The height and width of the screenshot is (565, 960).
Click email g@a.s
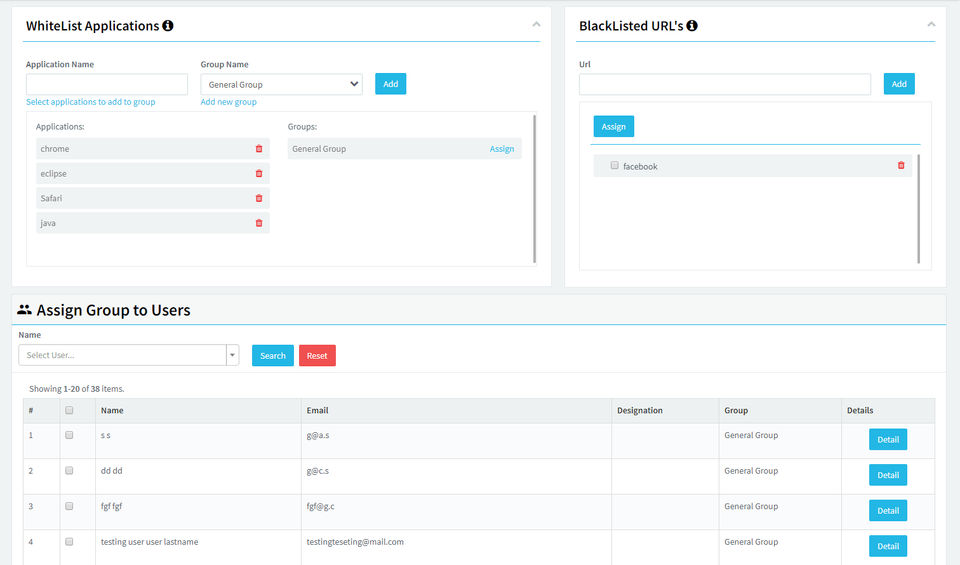point(318,435)
